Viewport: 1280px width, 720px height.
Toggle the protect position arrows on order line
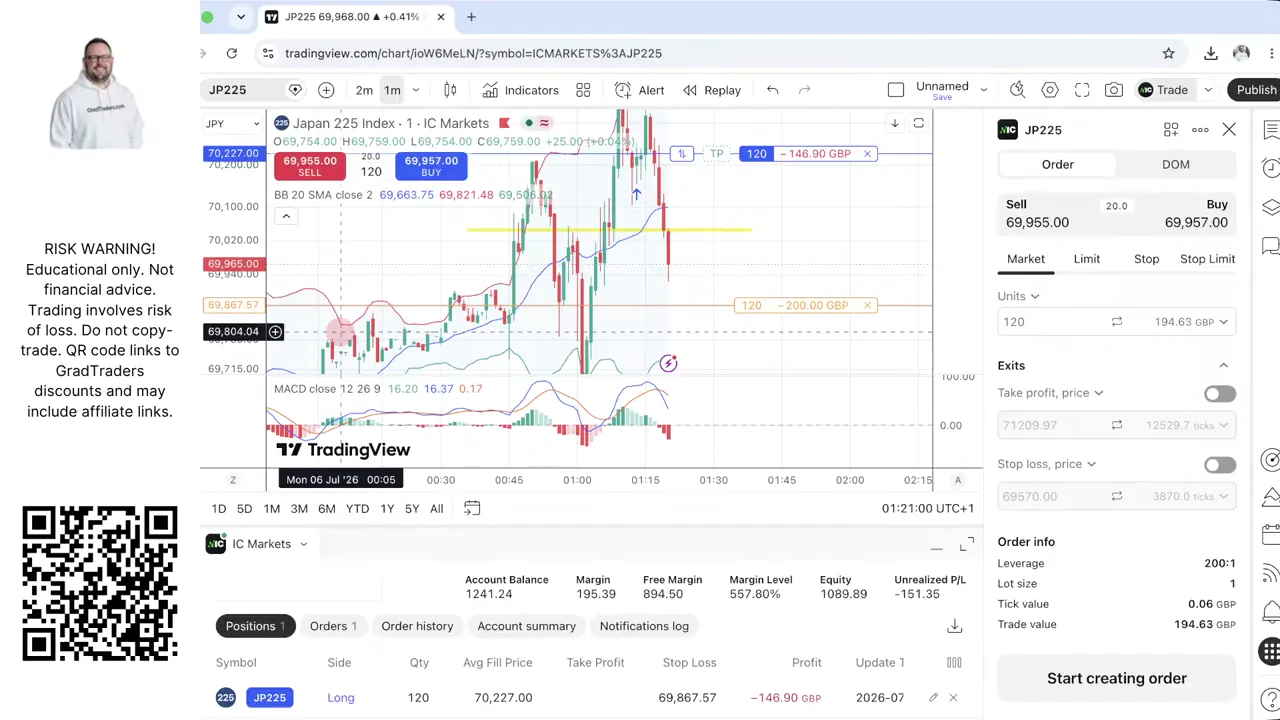[681, 154]
